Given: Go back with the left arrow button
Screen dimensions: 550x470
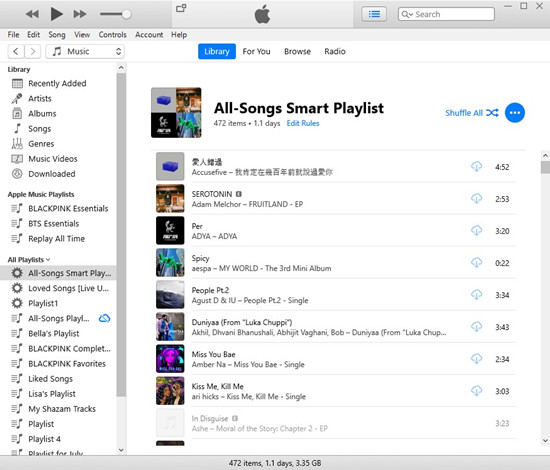Looking at the screenshot, I should point(16,52).
